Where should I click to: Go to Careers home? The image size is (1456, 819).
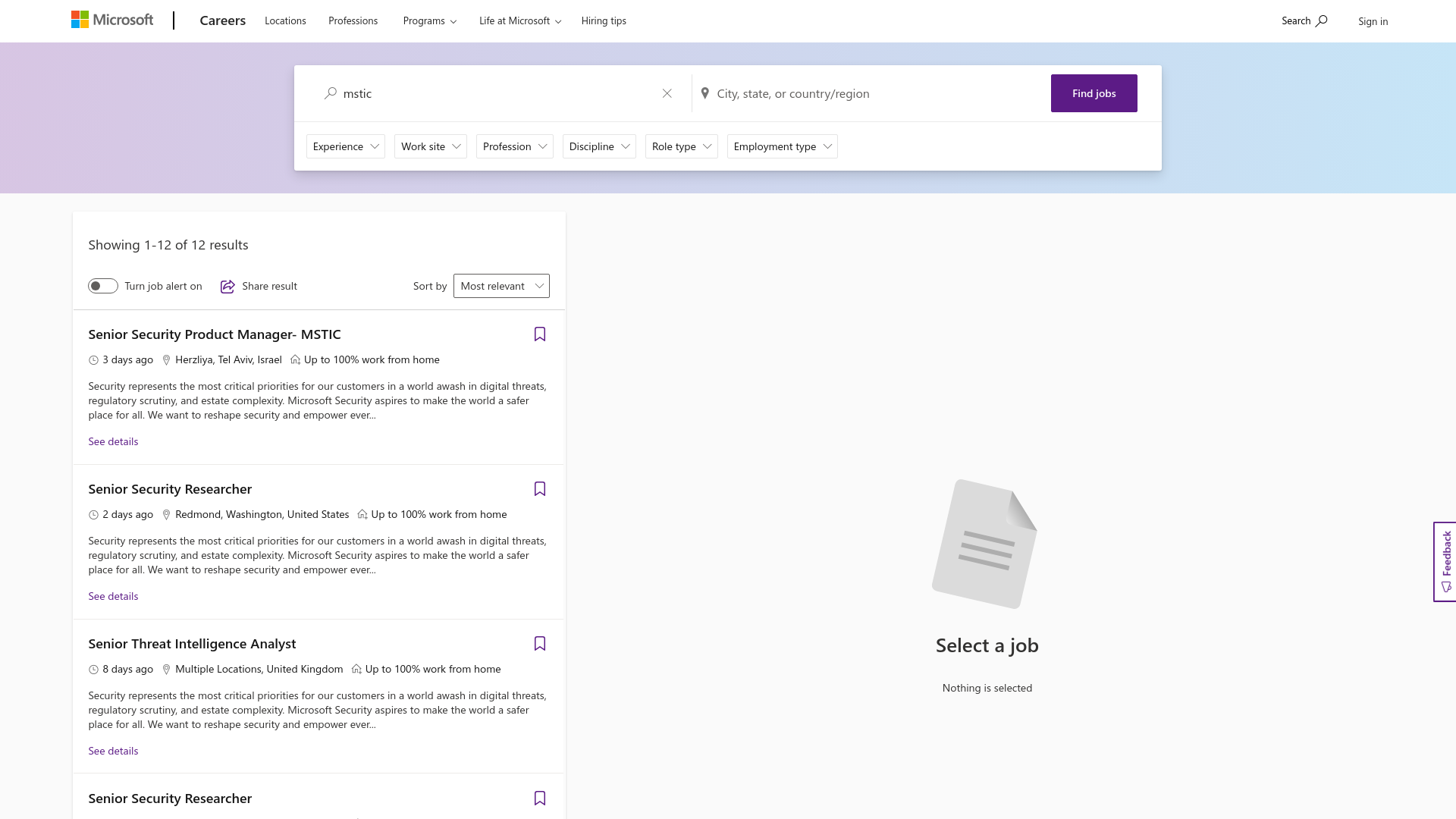[x=222, y=20]
